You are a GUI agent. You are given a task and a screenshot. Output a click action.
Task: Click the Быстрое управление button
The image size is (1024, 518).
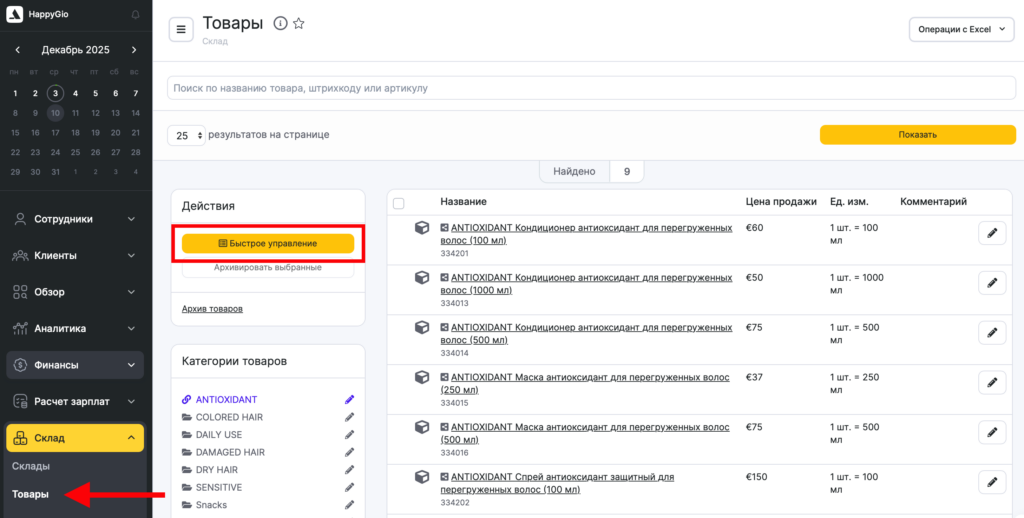coord(267,243)
